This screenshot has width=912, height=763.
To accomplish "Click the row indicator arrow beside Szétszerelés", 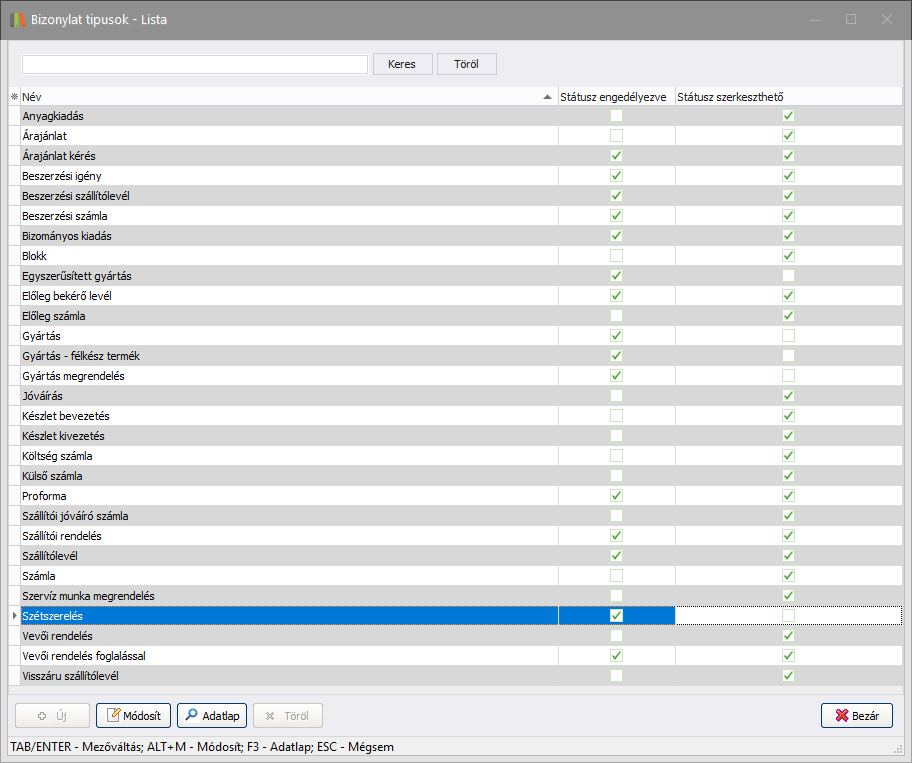I will click(x=14, y=616).
